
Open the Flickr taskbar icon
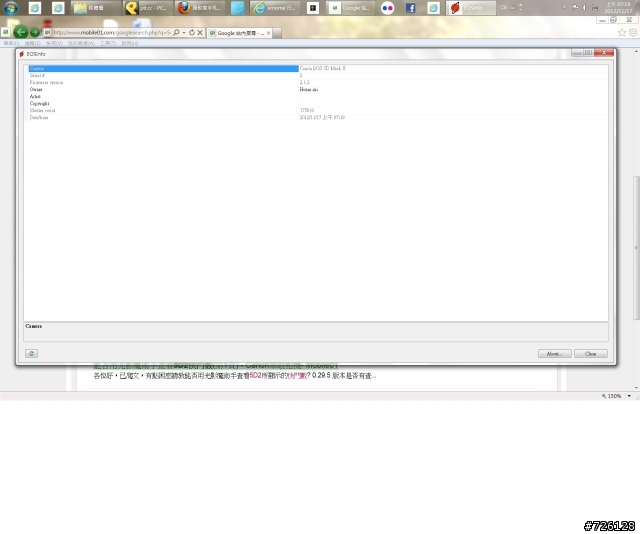[387, 8]
